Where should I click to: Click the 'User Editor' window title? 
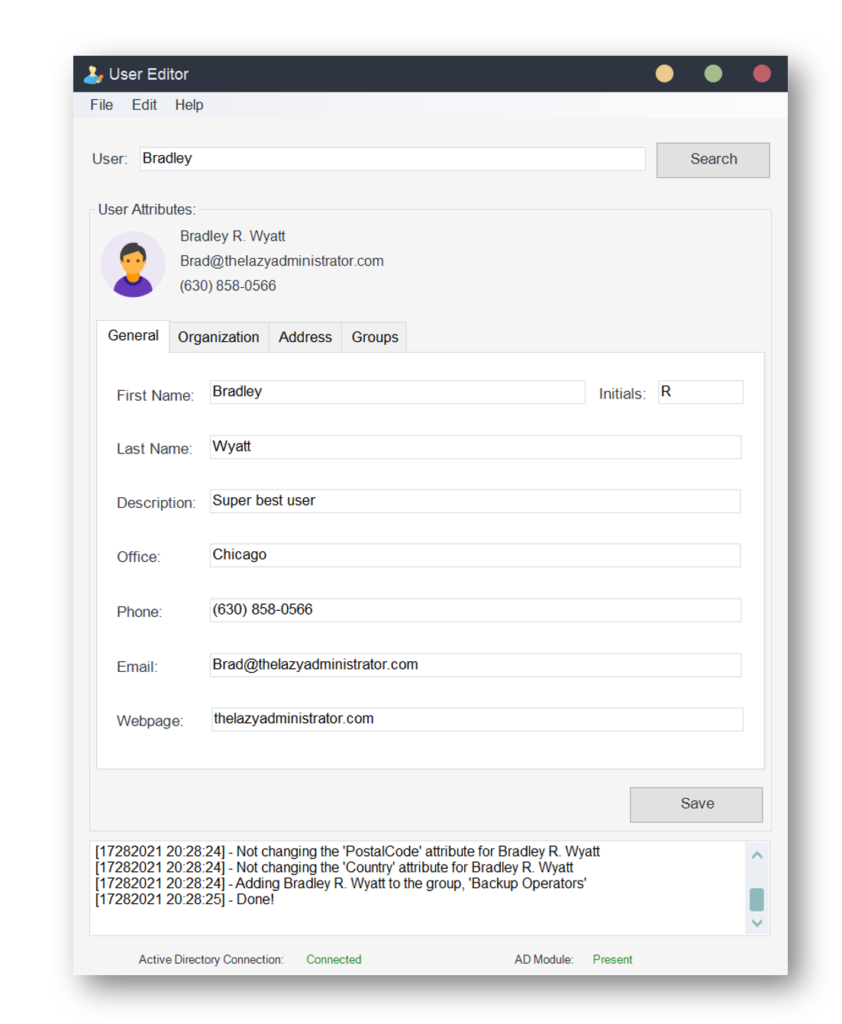(x=149, y=74)
